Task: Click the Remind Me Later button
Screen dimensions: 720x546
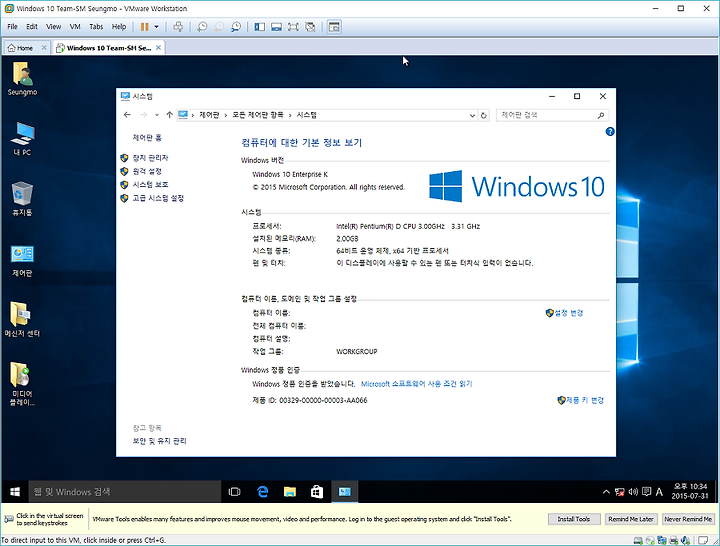Action: point(631,519)
